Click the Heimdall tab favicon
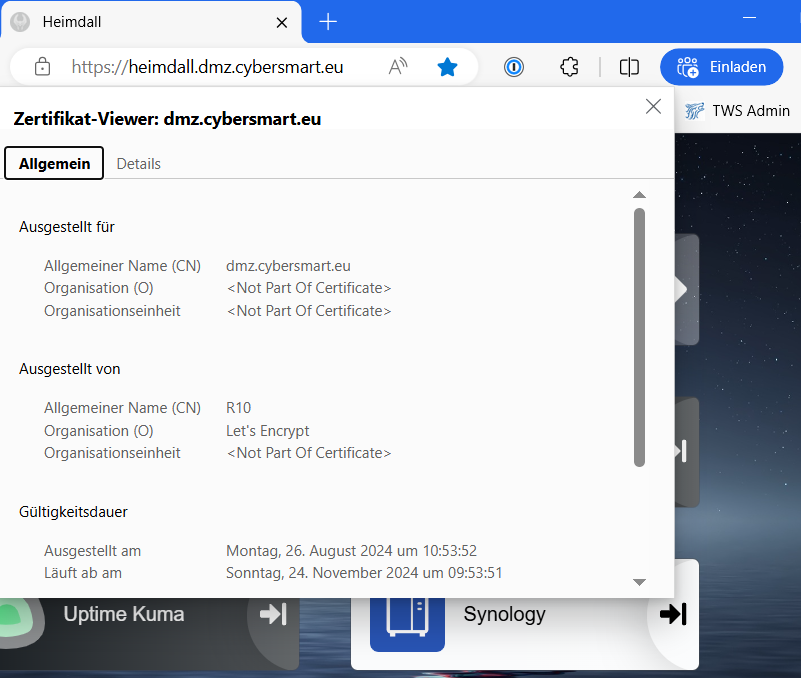This screenshot has height=678, width=801. 20,22
